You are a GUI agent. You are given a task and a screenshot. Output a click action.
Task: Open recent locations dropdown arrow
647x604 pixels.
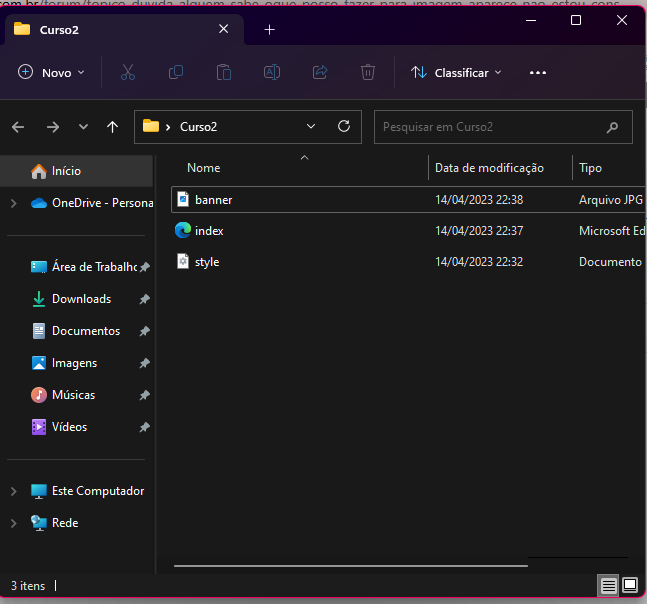point(83,127)
